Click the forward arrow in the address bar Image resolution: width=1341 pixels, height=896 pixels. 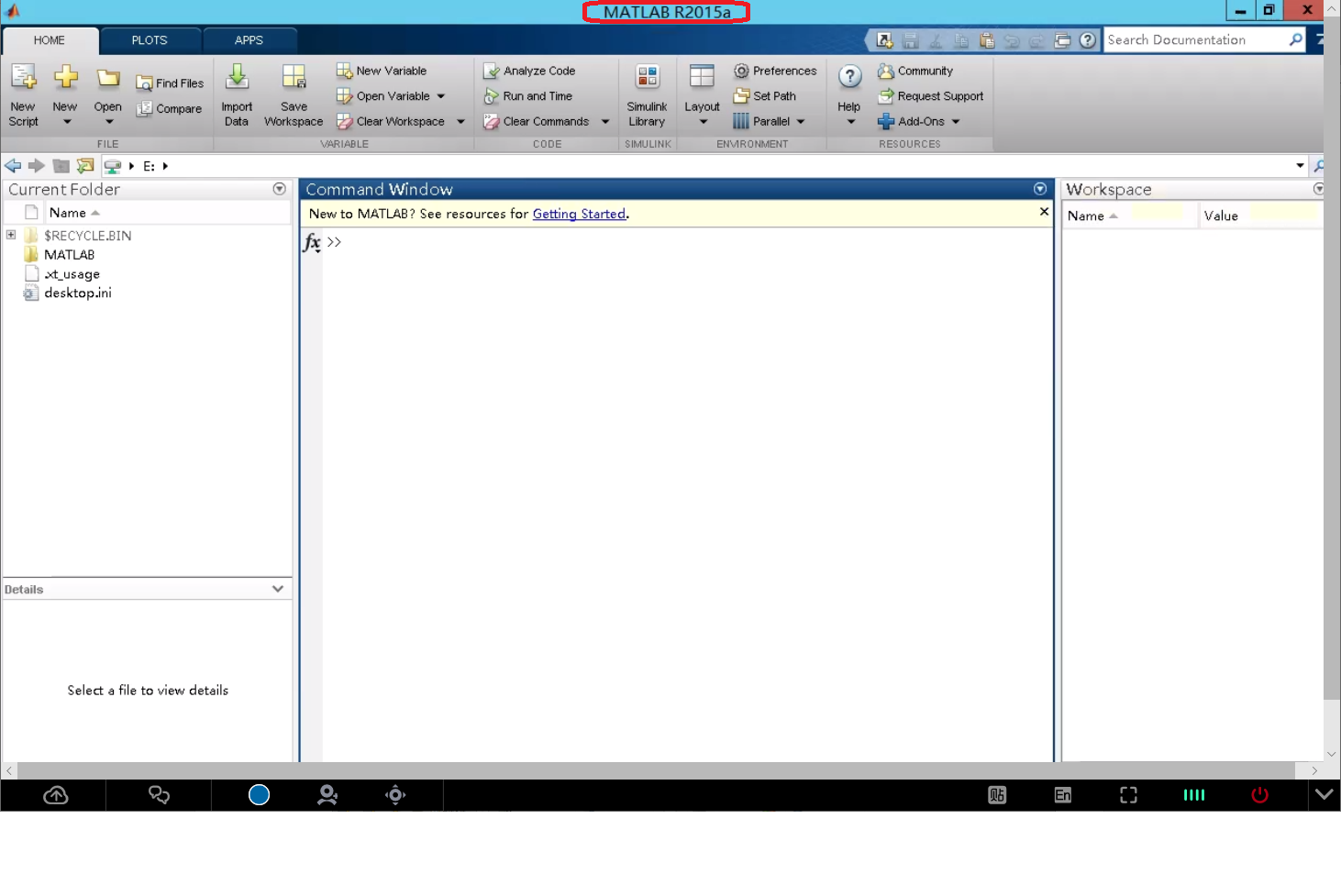tap(37, 166)
